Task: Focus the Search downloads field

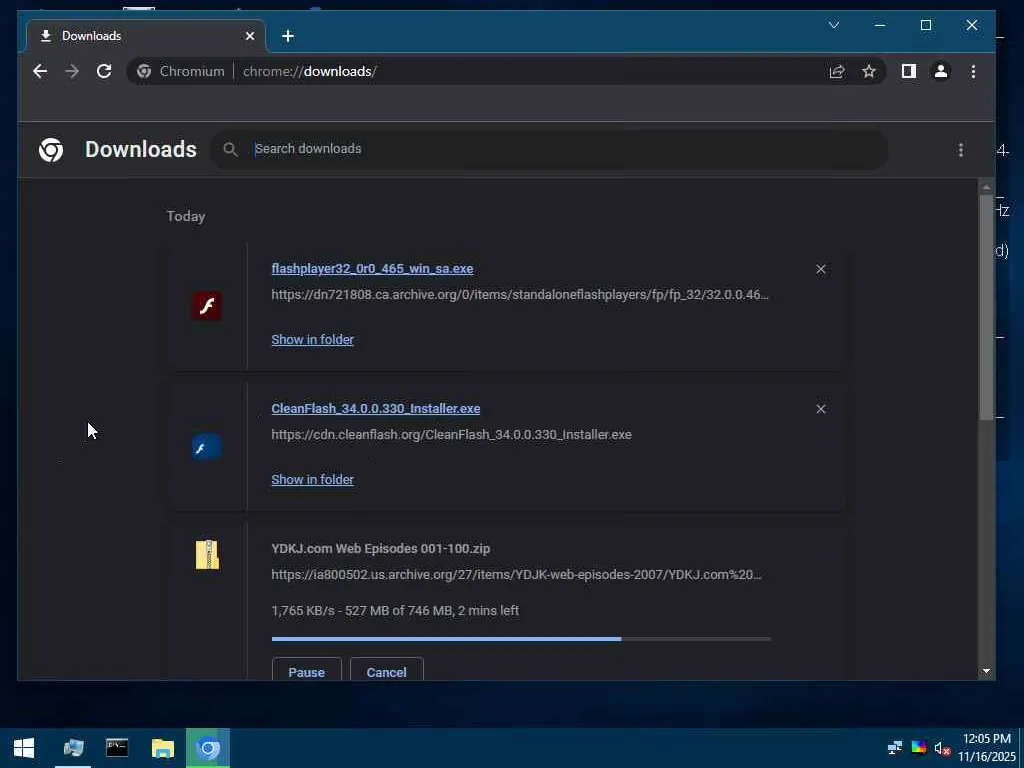Action: point(549,150)
